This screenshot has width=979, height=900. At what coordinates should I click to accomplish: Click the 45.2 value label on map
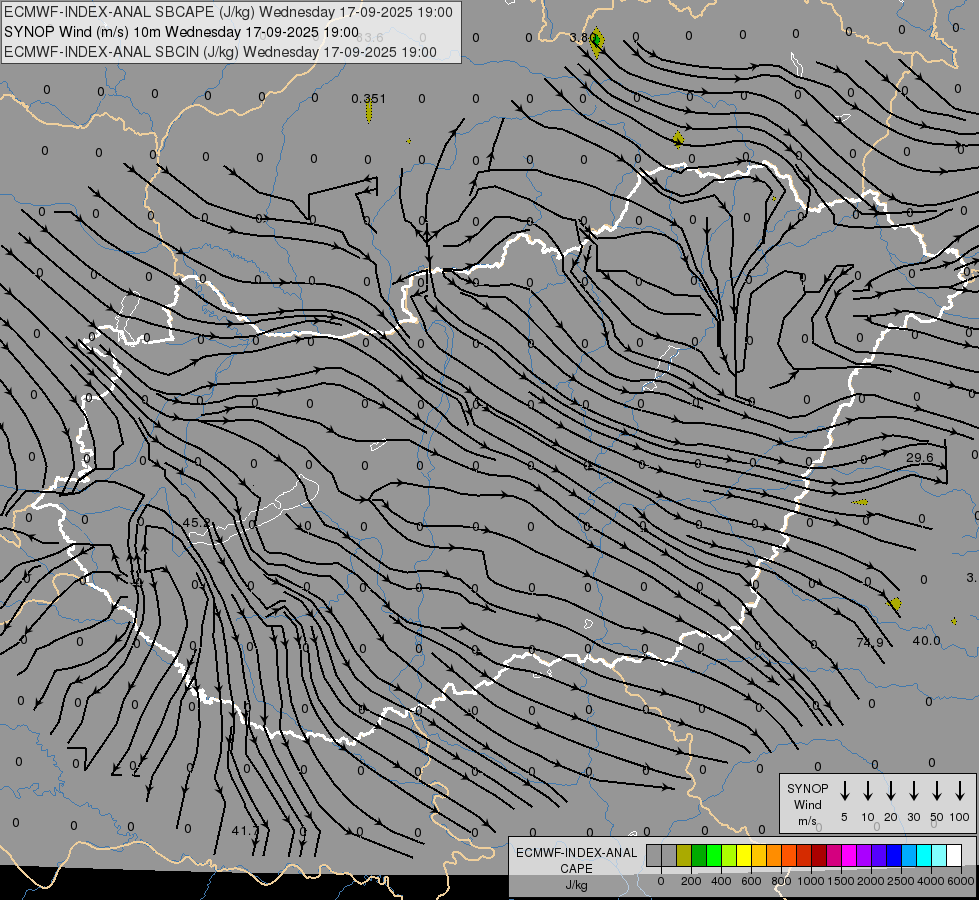coord(197,522)
